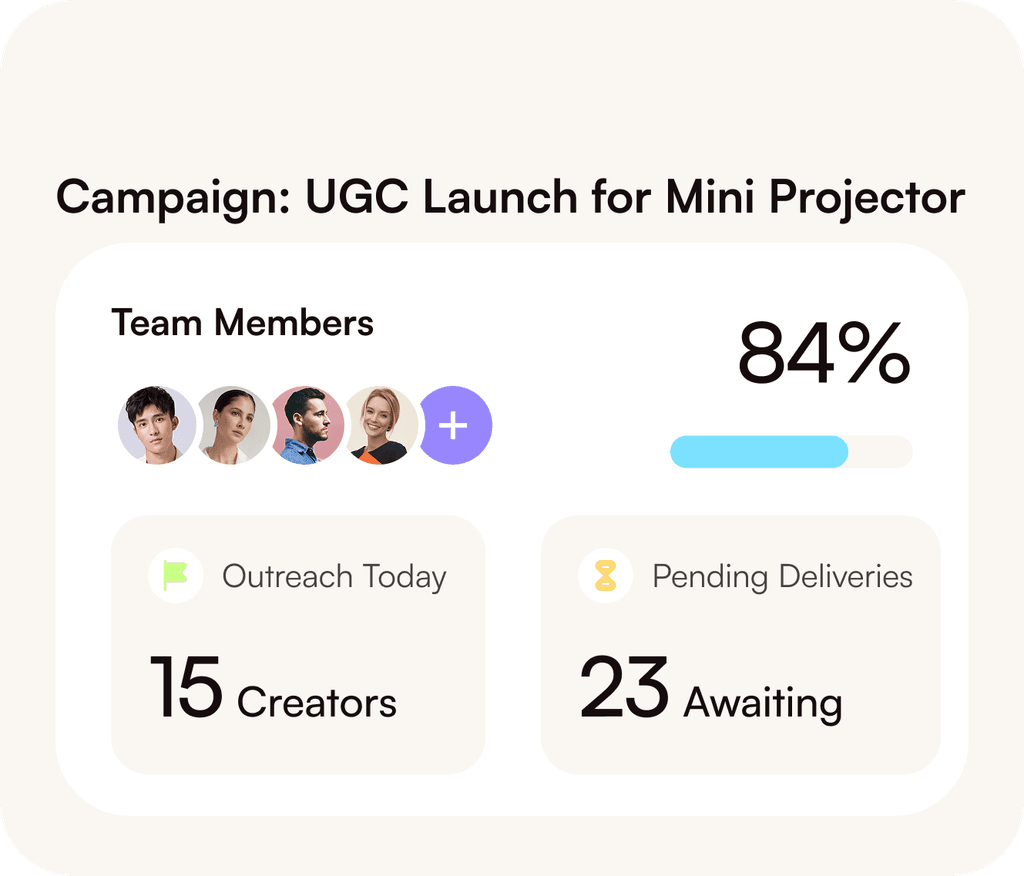This screenshot has height=876, width=1024.
Task: Click the blue filled progress bar section
Action: pyautogui.click(x=758, y=452)
